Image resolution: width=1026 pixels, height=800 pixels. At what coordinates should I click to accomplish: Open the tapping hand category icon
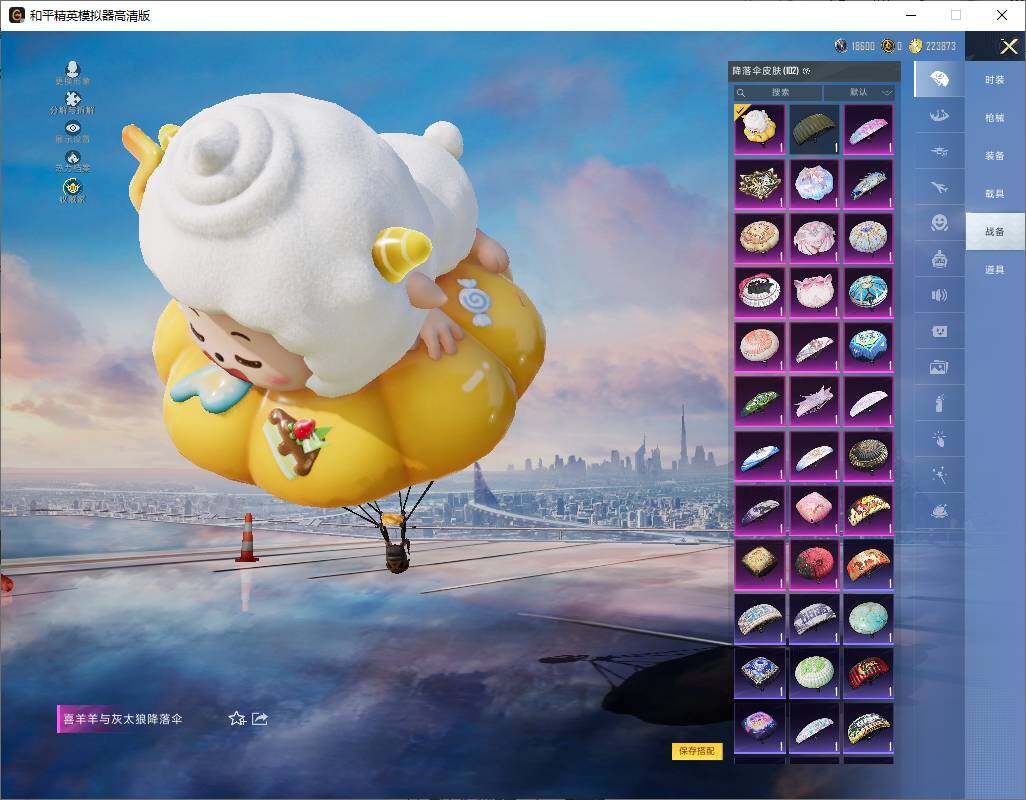point(939,439)
